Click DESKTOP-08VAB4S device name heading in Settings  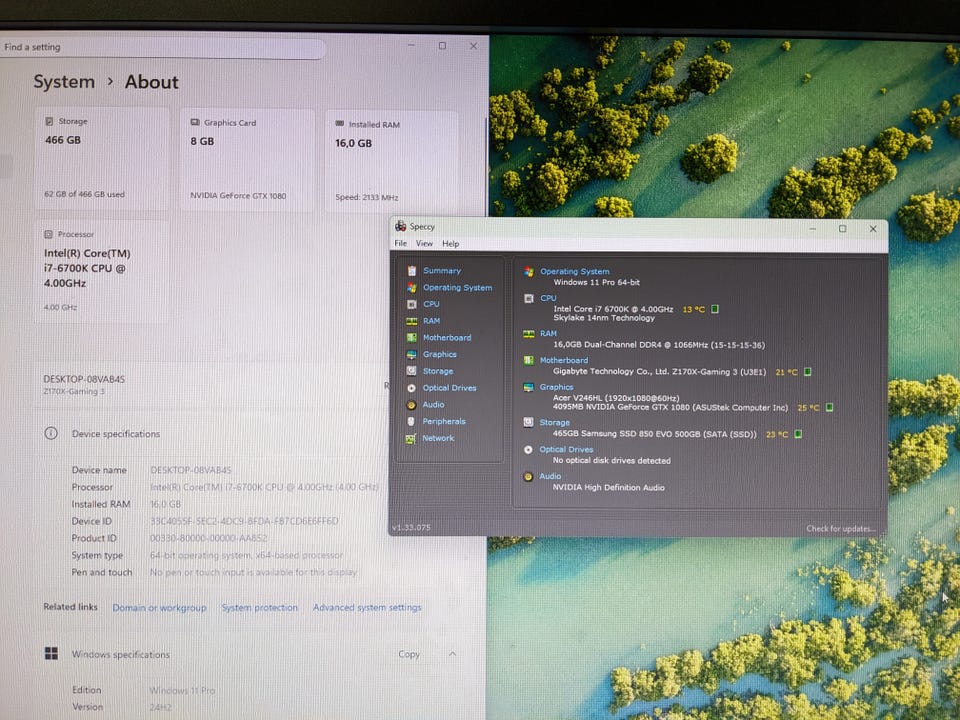click(x=84, y=379)
